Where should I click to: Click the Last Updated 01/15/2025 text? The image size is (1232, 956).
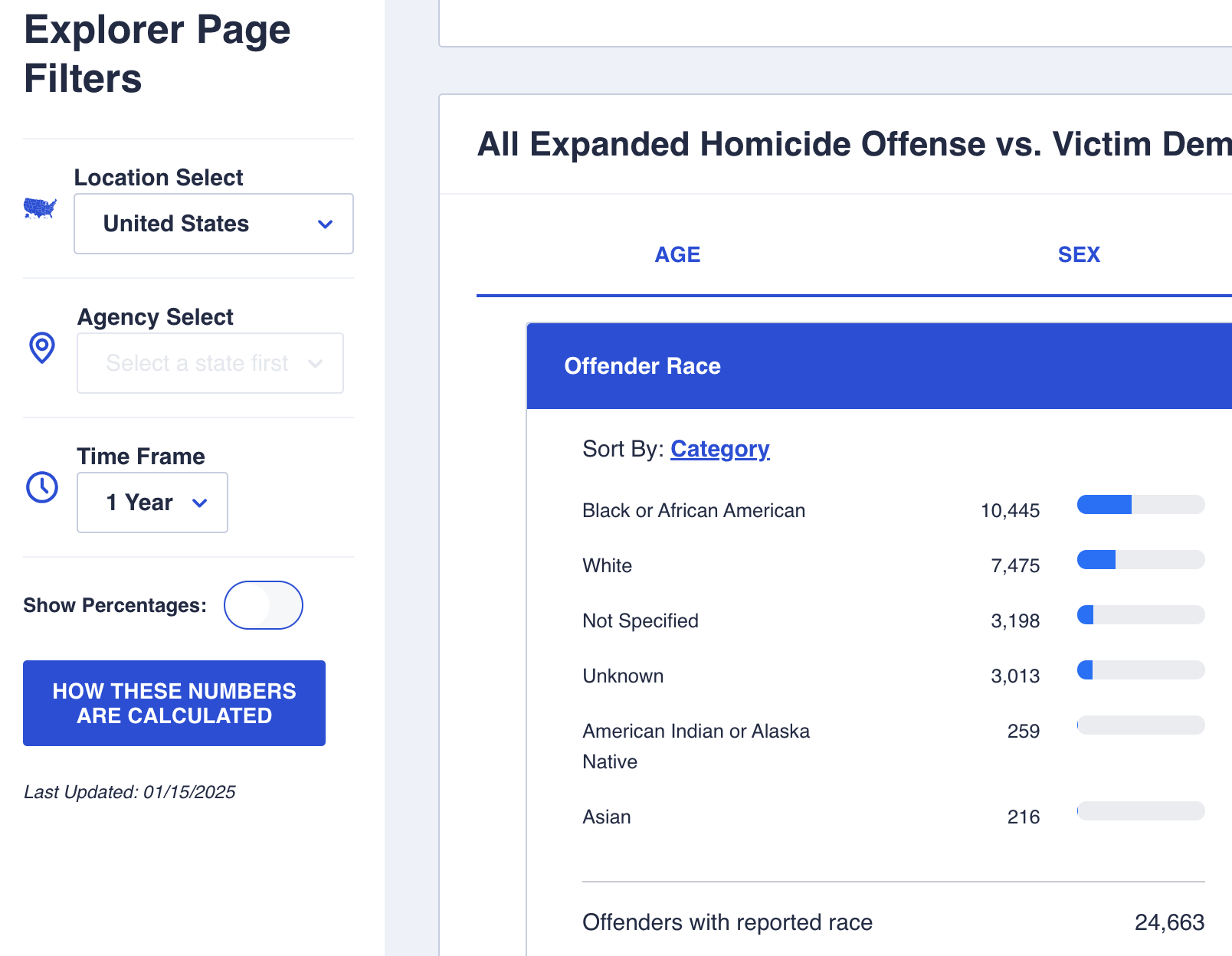click(x=129, y=792)
